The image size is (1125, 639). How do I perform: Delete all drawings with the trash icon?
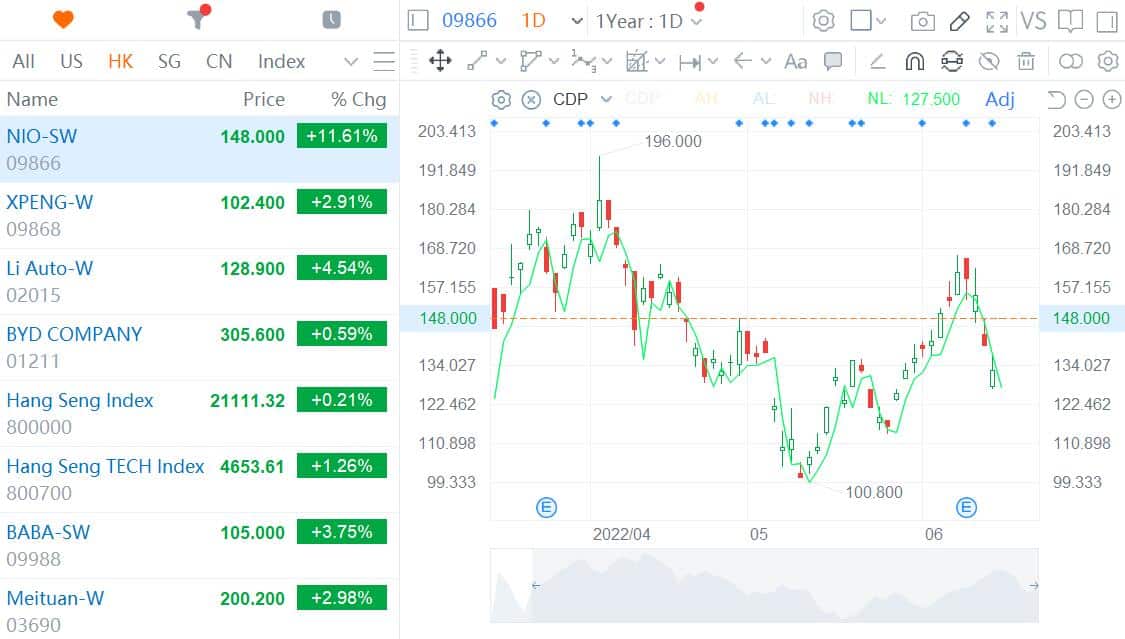(x=1027, y=61)
